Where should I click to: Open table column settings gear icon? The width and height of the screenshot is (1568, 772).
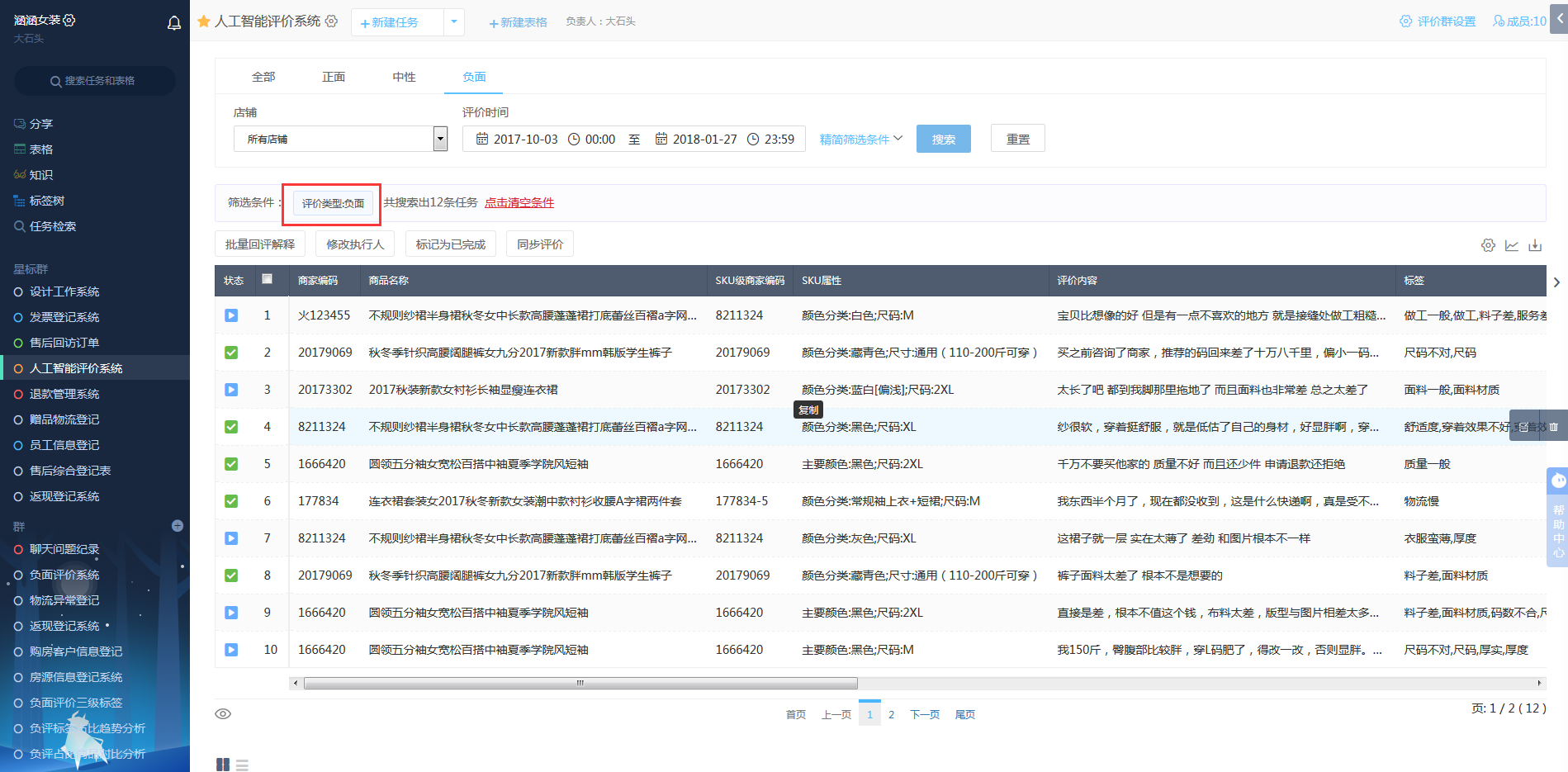[x=1488, y=245]
